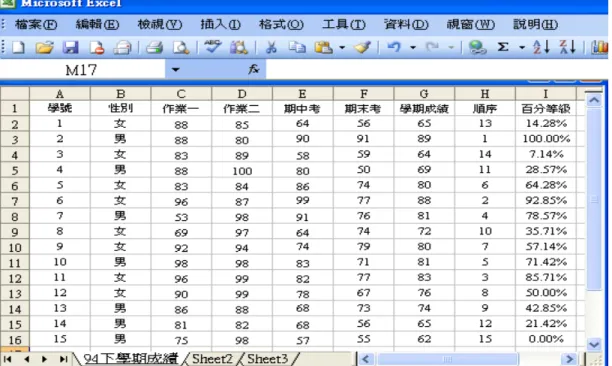Open the 檔案(F) menu
Screen dimensions: 612x366
tap(36, 25)
